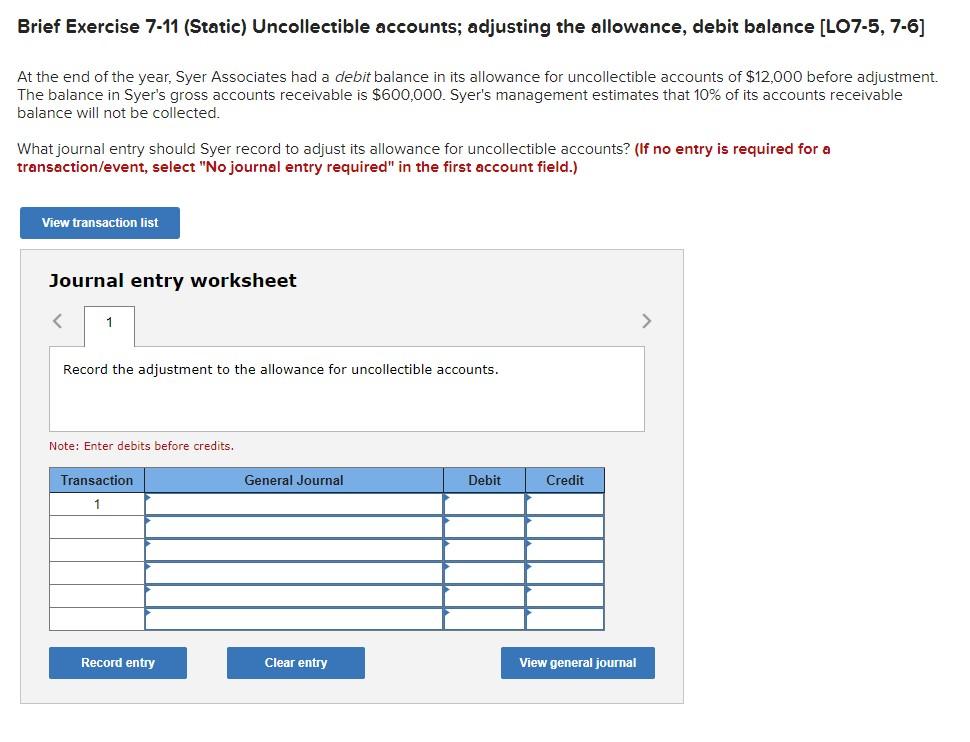Click the View transaction list button

pos(99,222)
